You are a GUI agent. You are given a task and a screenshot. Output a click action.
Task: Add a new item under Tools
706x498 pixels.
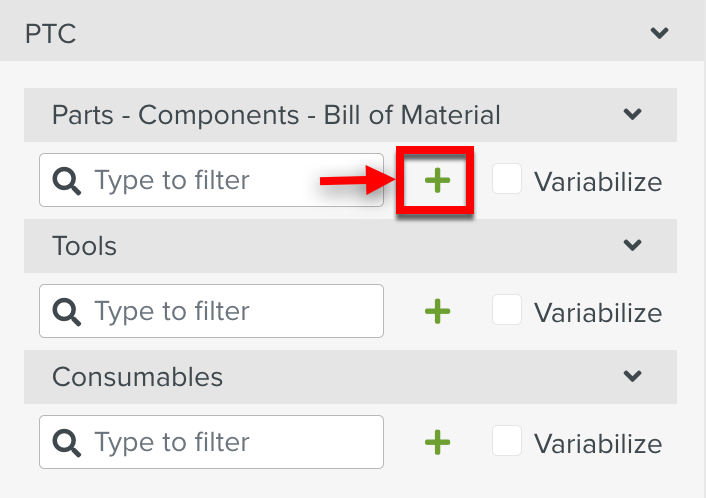point(437,311)
